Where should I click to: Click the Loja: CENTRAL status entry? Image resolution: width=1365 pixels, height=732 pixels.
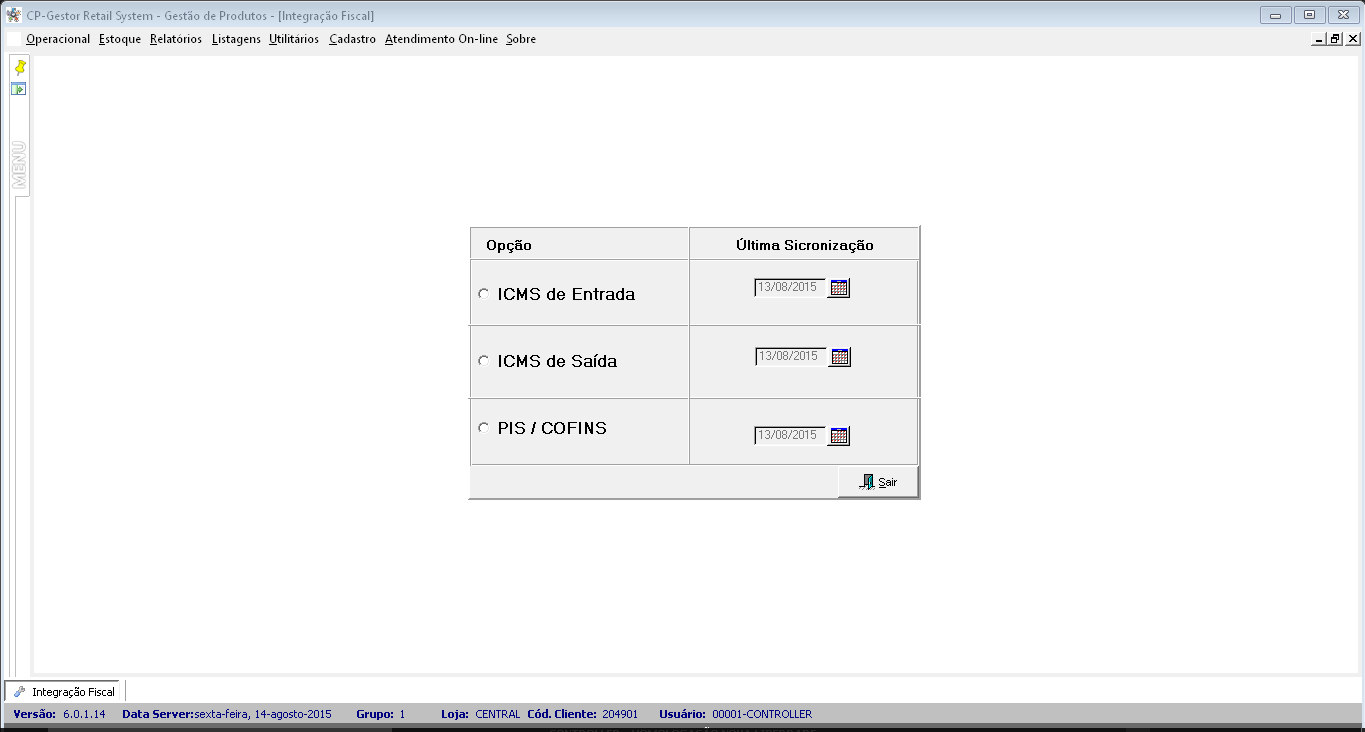click(x=481, y=714)
